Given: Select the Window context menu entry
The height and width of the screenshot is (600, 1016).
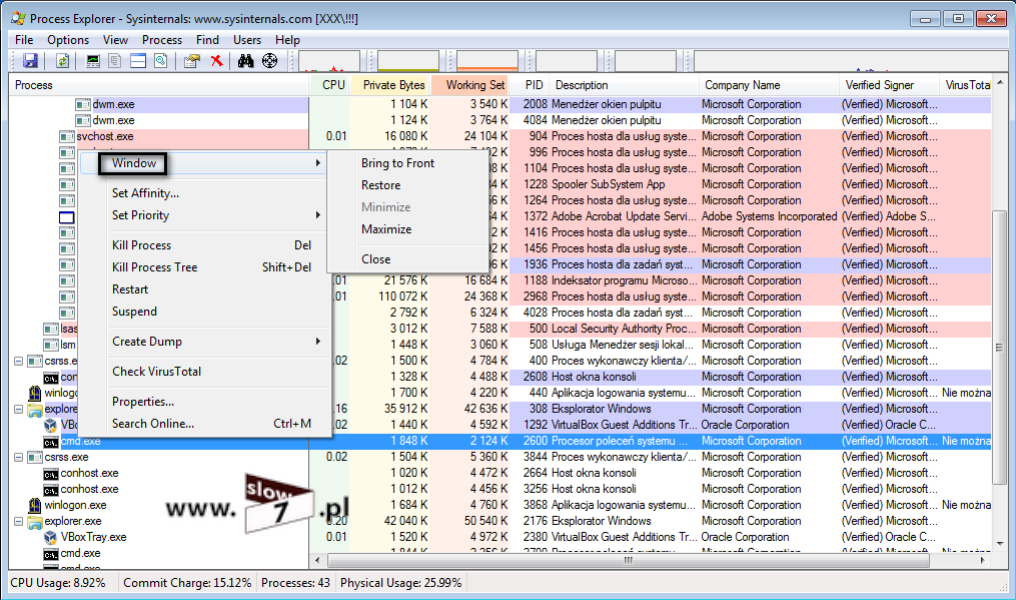Looking at the screenshot, I should coord(204,163).
